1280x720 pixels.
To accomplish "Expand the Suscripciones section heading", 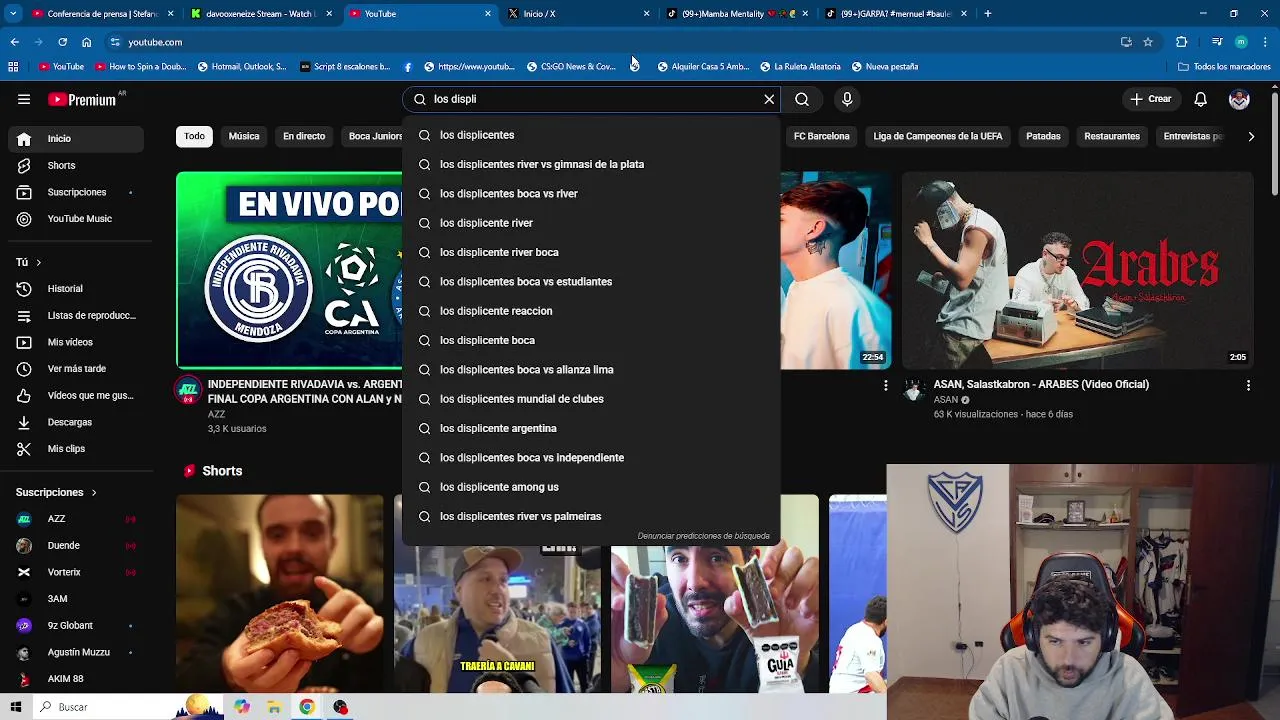I will [57, 492].
